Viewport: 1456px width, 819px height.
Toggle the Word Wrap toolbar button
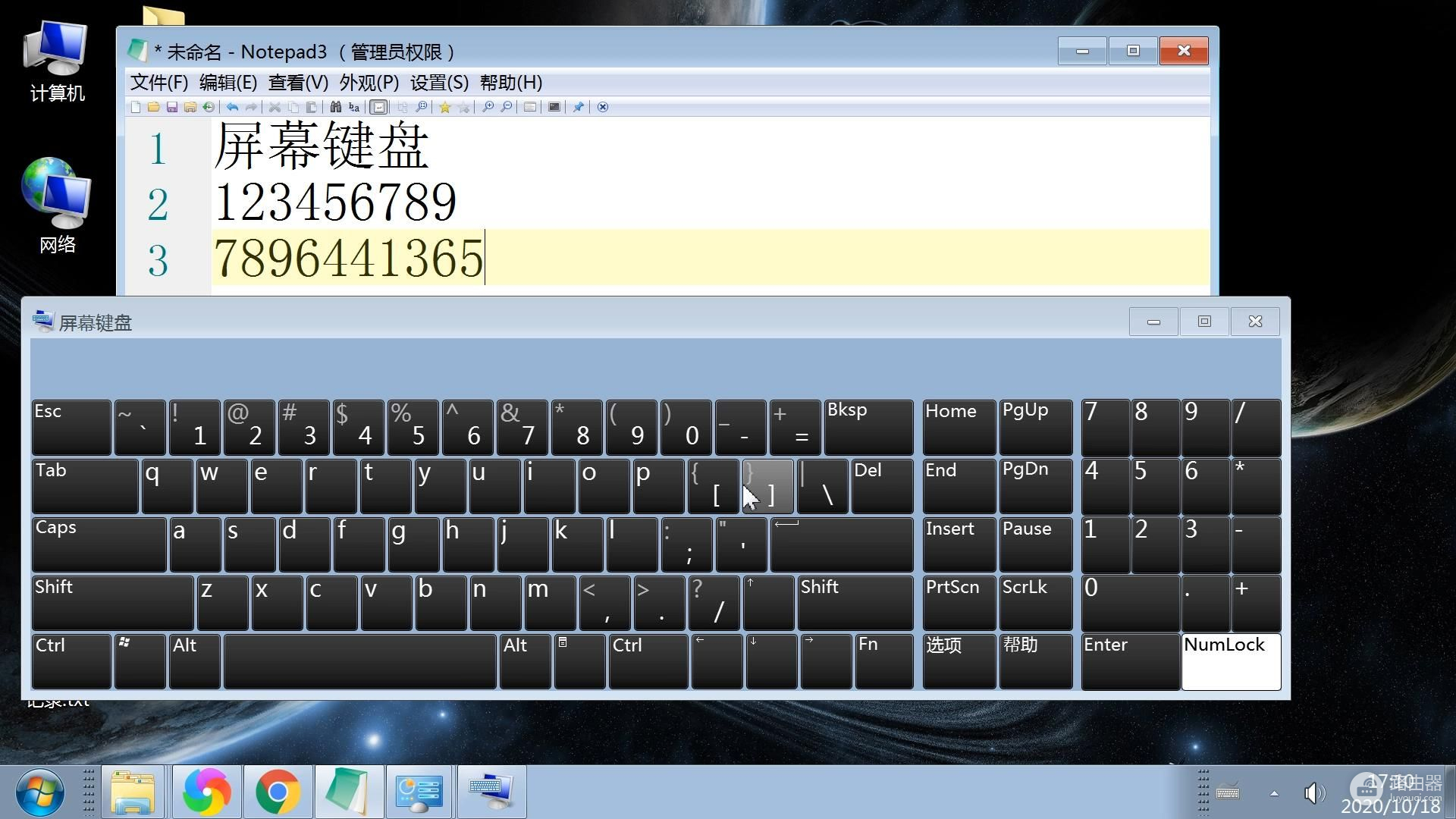click(x=379, y=107)
